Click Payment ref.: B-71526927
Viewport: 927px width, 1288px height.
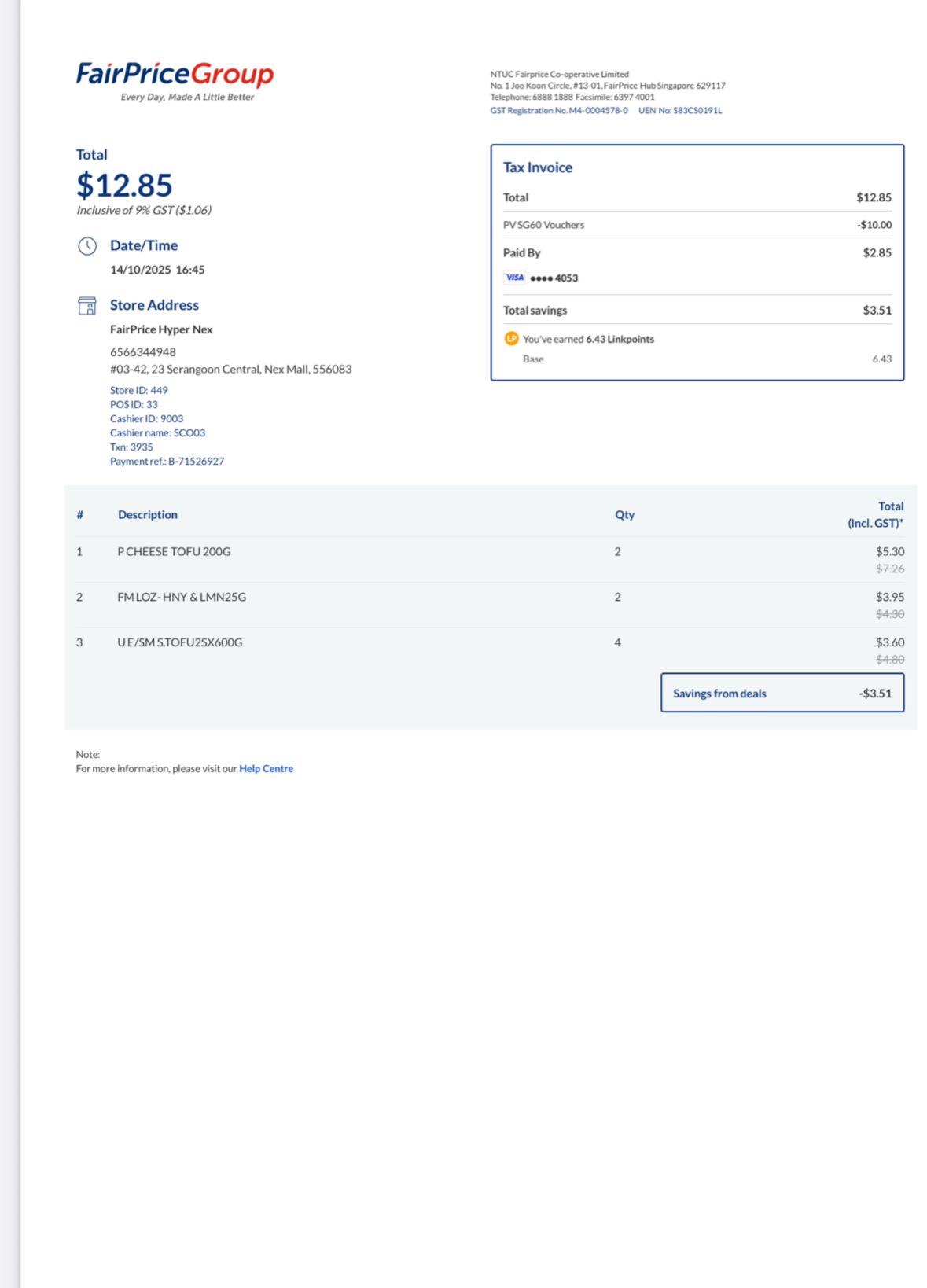(167, 461)
